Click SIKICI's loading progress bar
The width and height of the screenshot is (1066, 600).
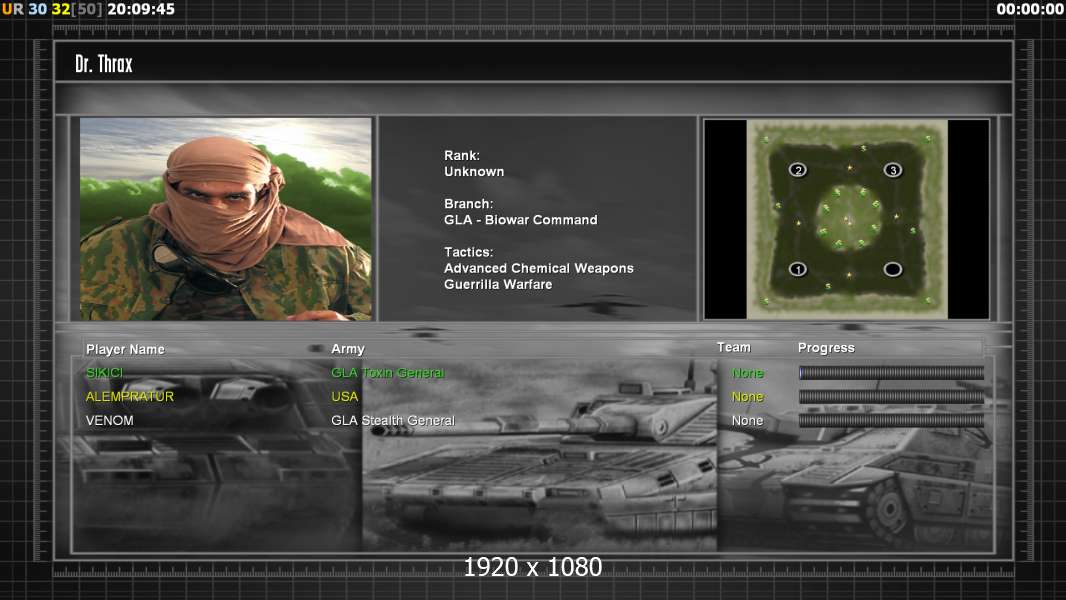pos(891,372)
